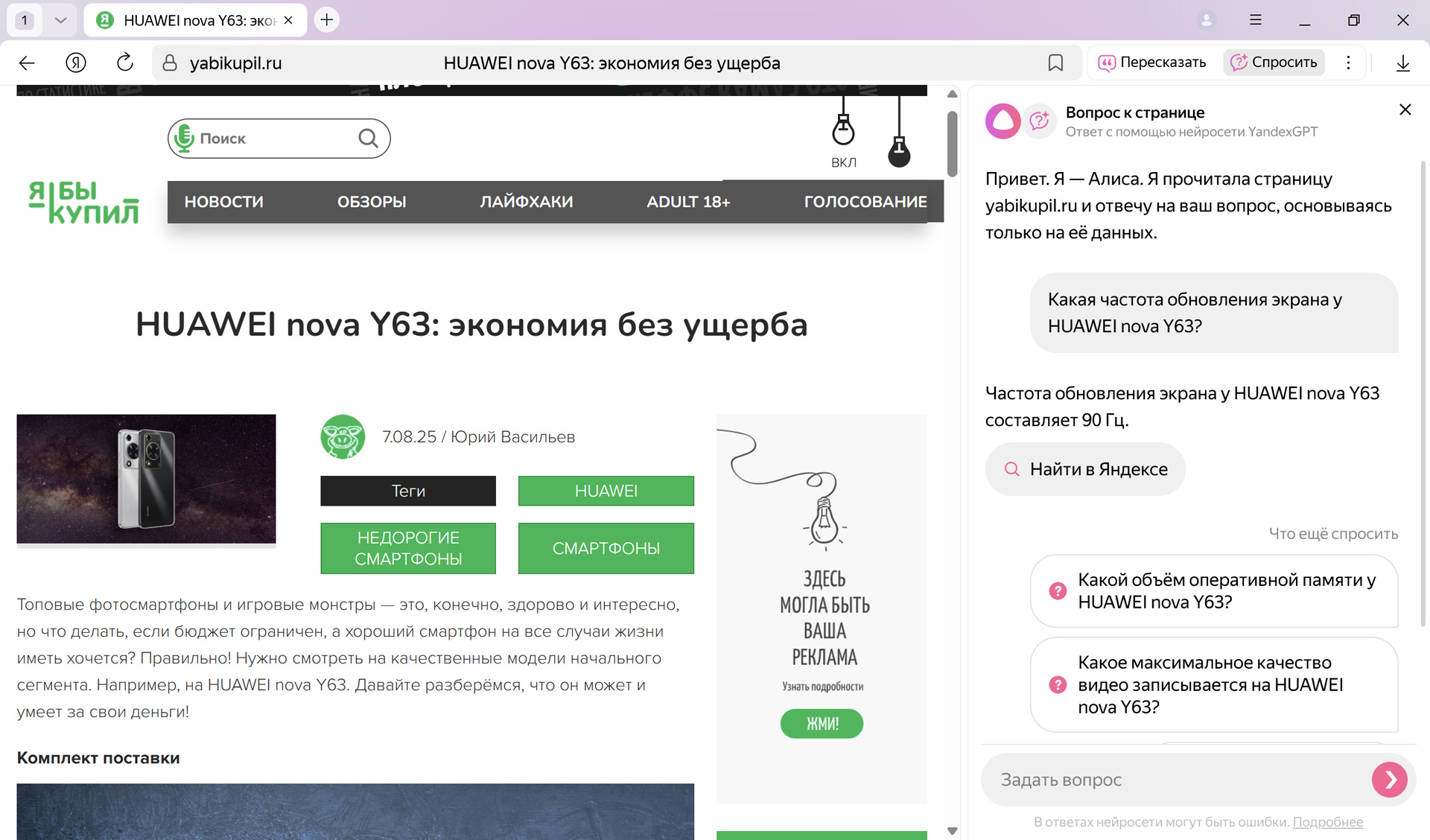
Task: Ask about оперативной памяти suggestion
Action: pyautogui.click(x=1214, y=591)
